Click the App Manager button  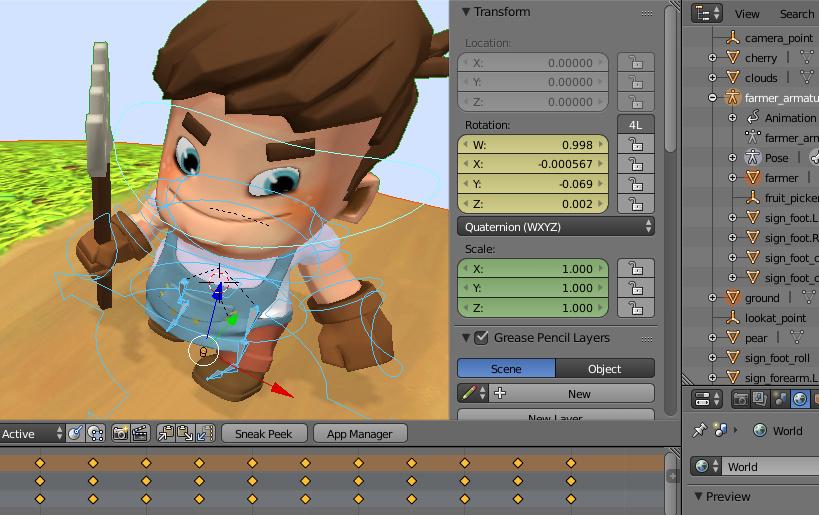[360, 434]
